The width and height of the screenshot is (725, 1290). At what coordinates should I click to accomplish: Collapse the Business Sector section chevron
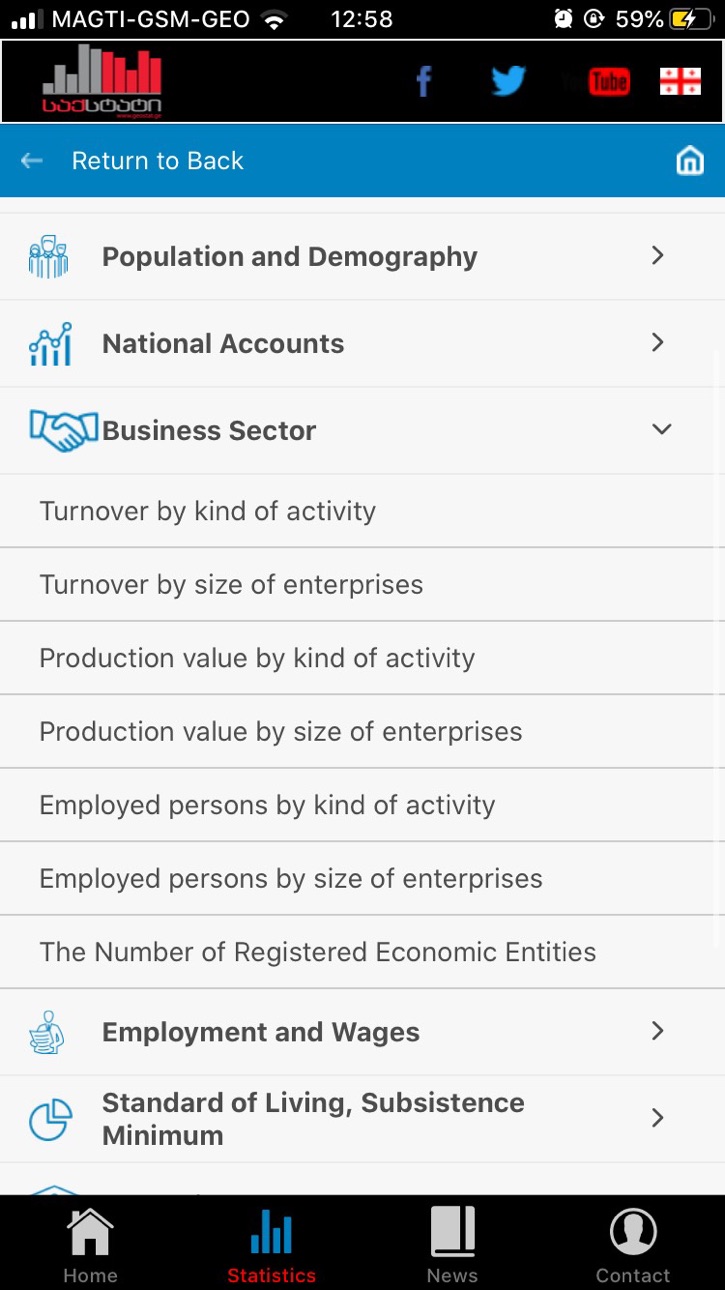pyautogui.click(x=661, y=429)
